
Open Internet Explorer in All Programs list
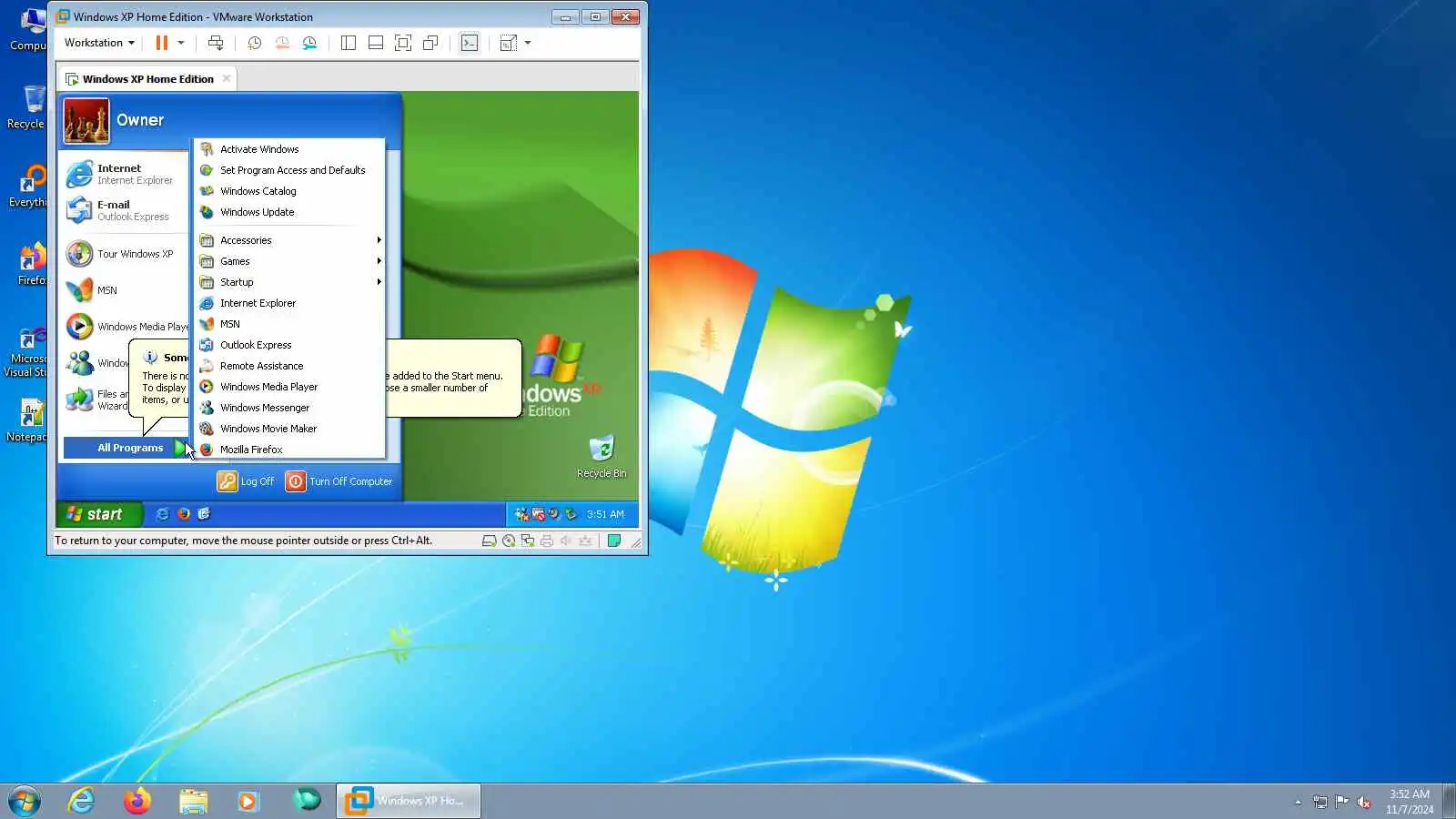point(289,303)
